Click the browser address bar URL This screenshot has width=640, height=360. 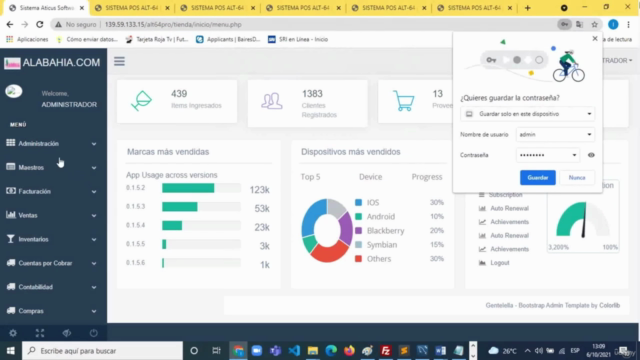point(173,24)
